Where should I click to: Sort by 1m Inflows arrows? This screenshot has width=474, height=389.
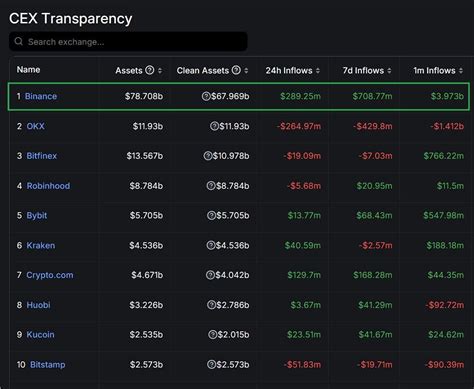461,71
